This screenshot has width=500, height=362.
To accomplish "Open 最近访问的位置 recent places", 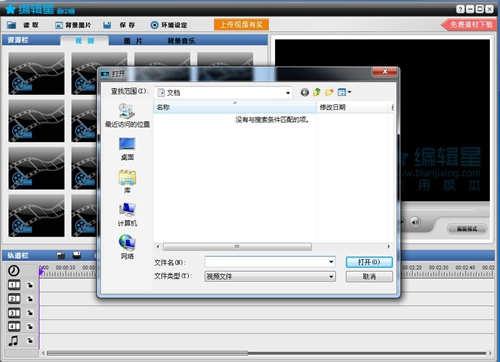I will [127, 116].
